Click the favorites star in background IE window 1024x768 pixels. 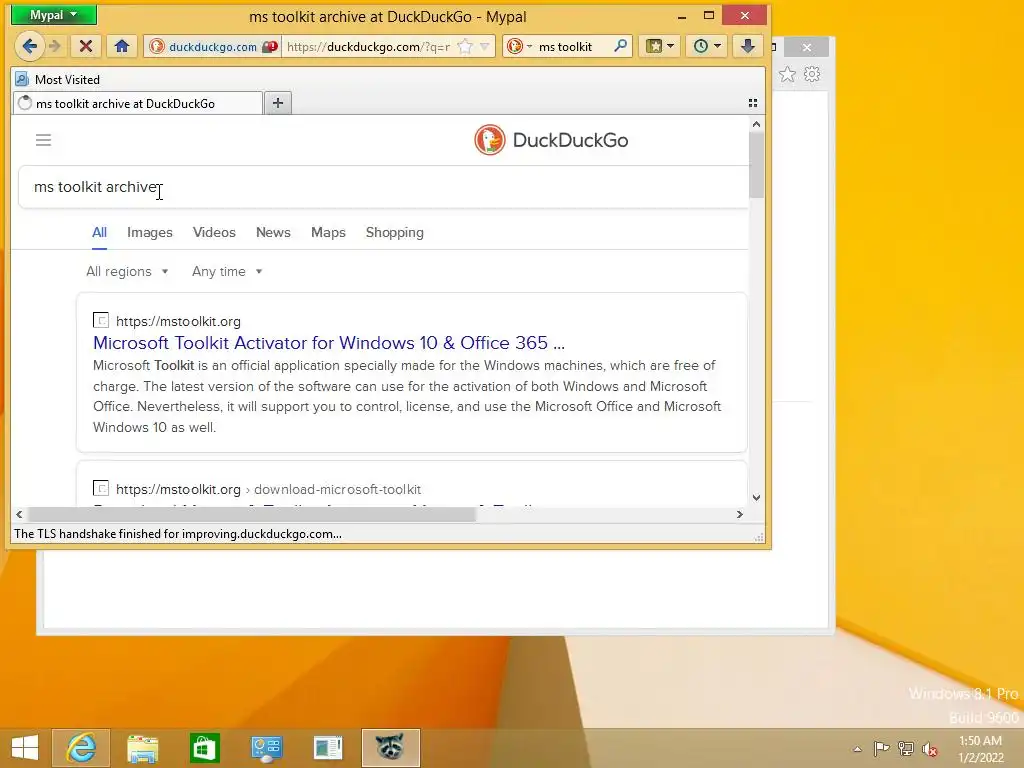(x=787, y=74)
